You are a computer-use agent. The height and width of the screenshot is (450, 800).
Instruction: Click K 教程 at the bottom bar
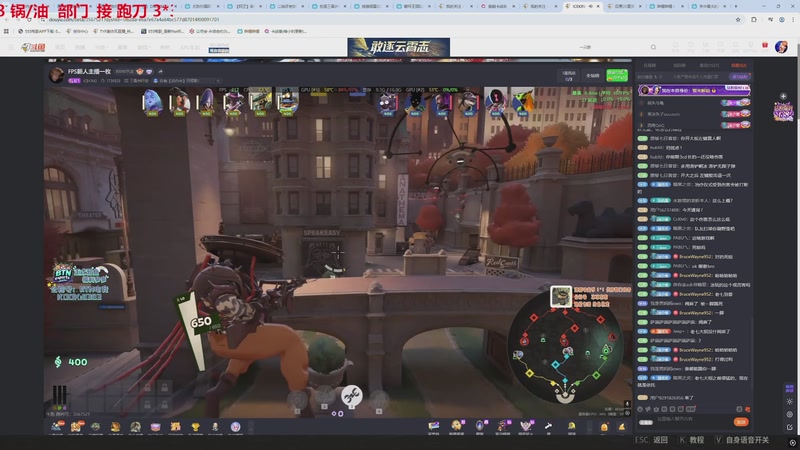click(x=692, y=440)
